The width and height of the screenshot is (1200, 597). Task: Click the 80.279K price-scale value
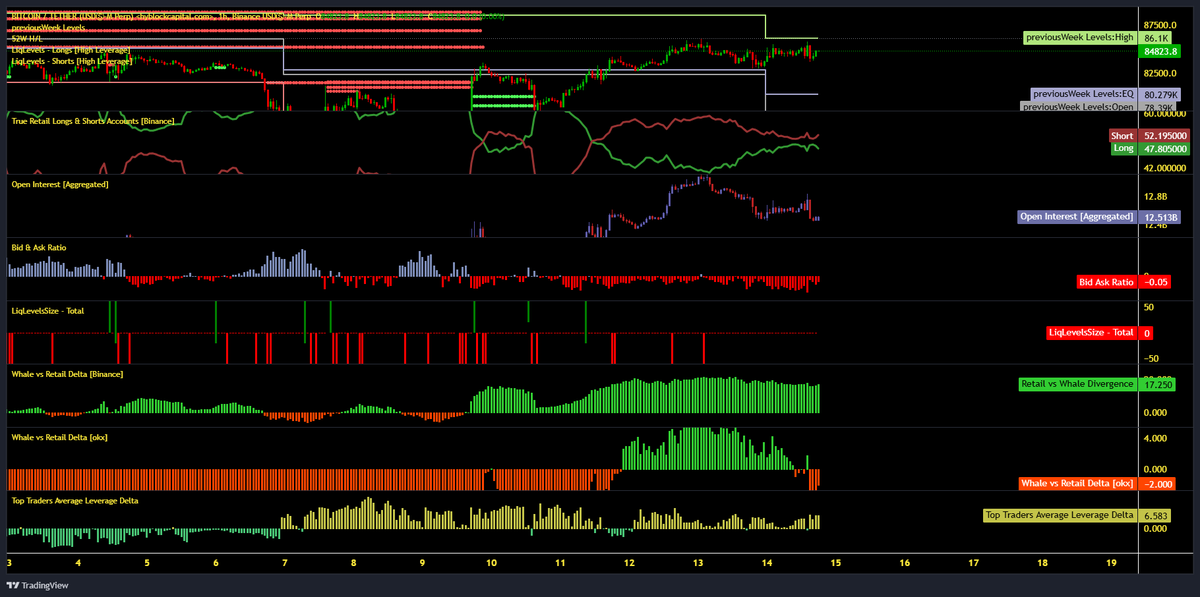(1161, 94)
